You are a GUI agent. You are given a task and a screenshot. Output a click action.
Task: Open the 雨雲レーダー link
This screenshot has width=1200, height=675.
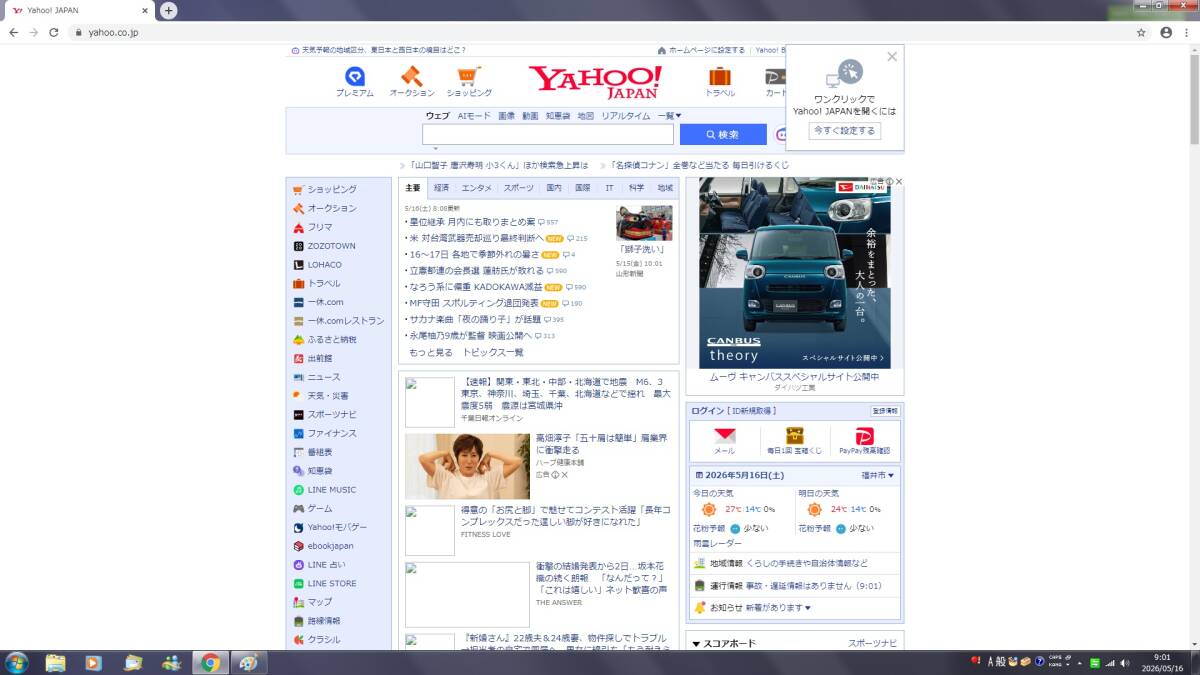(717, 543)
